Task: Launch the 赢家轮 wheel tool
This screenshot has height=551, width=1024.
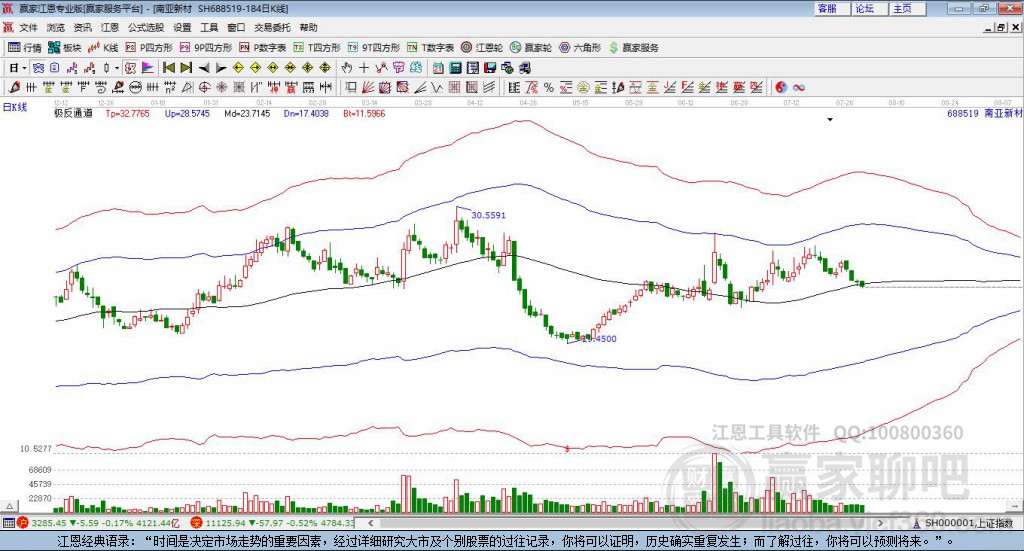Action: (531, 48)
